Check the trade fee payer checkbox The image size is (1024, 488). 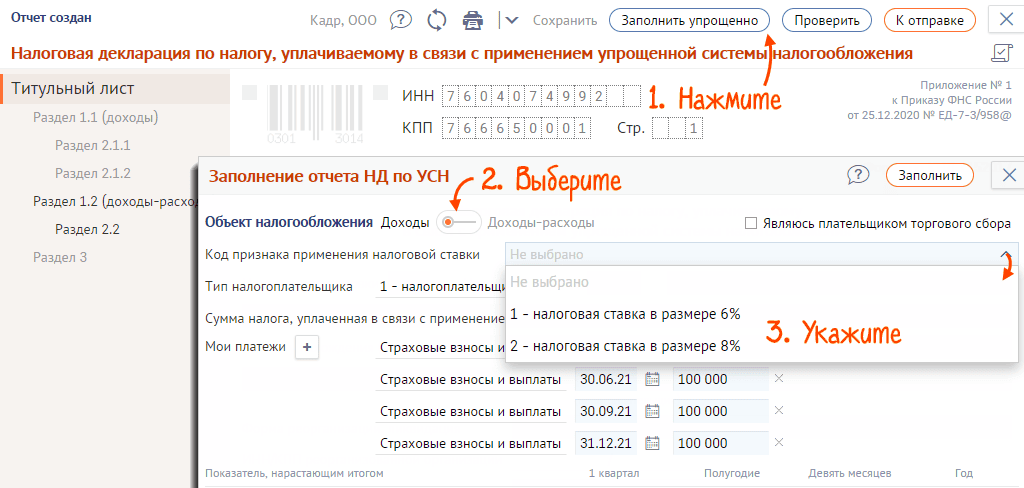pyautogui.click(x=751, y=223)
